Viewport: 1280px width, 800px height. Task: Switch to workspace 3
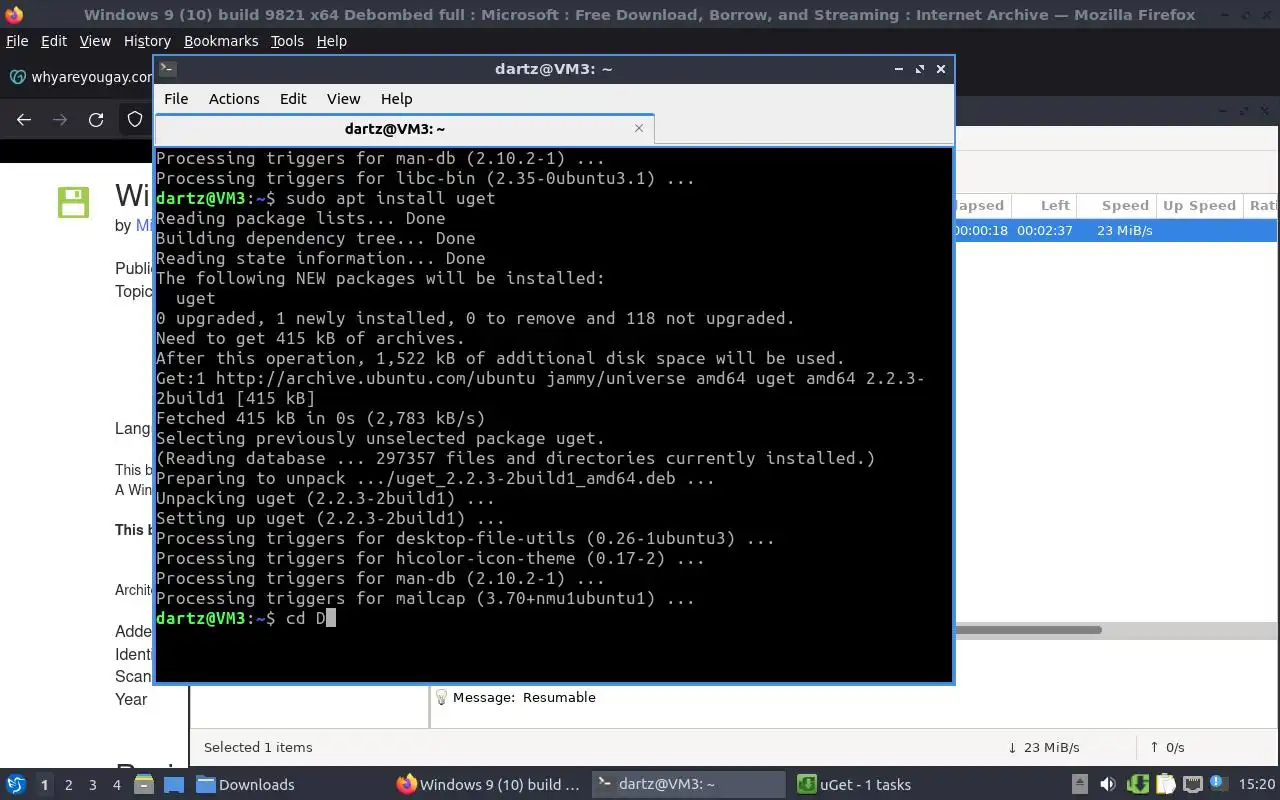point(93,785)
